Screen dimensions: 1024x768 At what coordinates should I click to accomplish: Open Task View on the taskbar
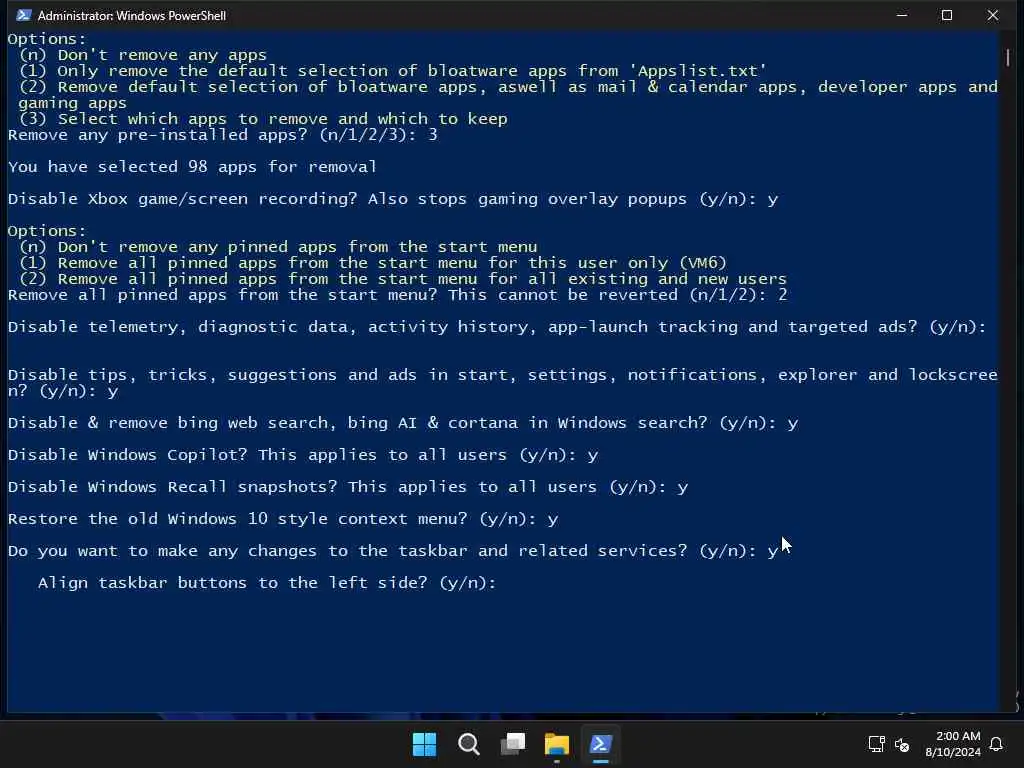[513, 744]
